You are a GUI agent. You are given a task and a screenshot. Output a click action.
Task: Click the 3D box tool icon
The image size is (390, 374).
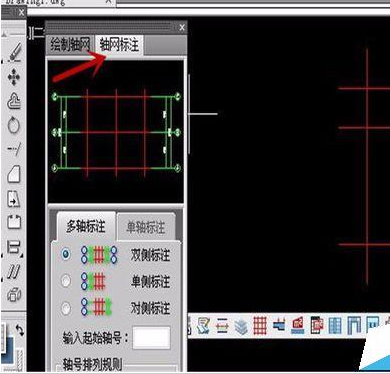coord(14,295)
